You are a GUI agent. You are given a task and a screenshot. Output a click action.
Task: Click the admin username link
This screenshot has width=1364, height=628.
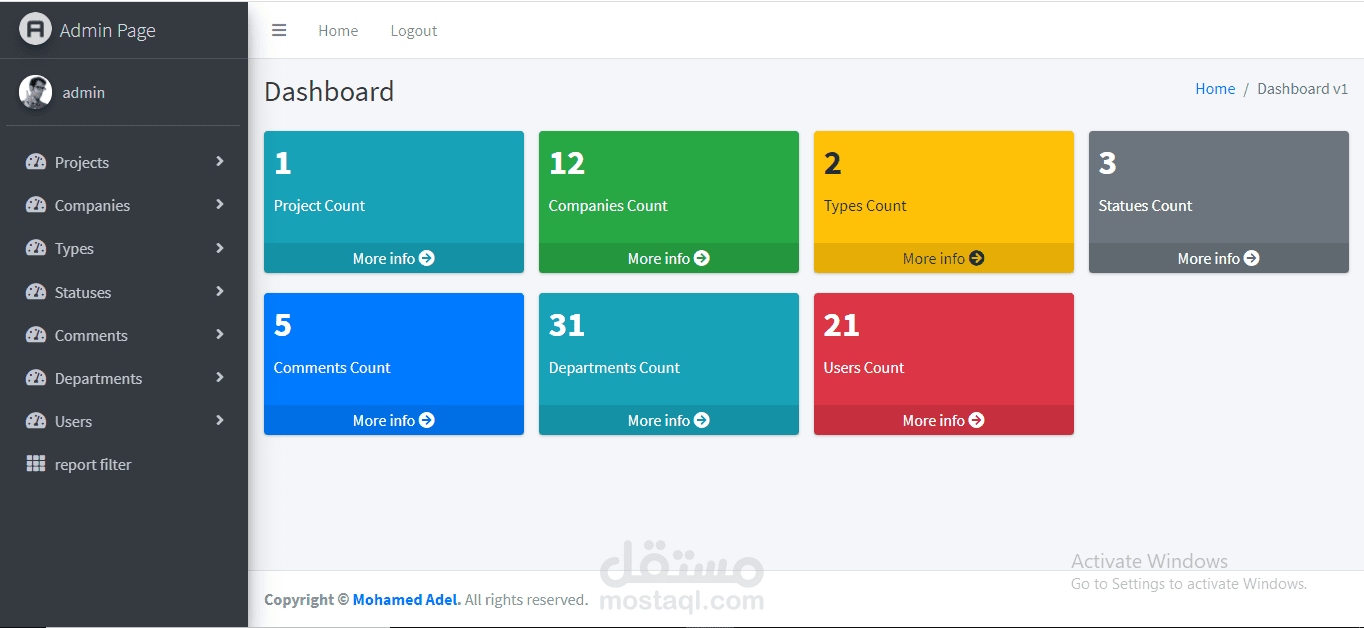coord(83,92)
